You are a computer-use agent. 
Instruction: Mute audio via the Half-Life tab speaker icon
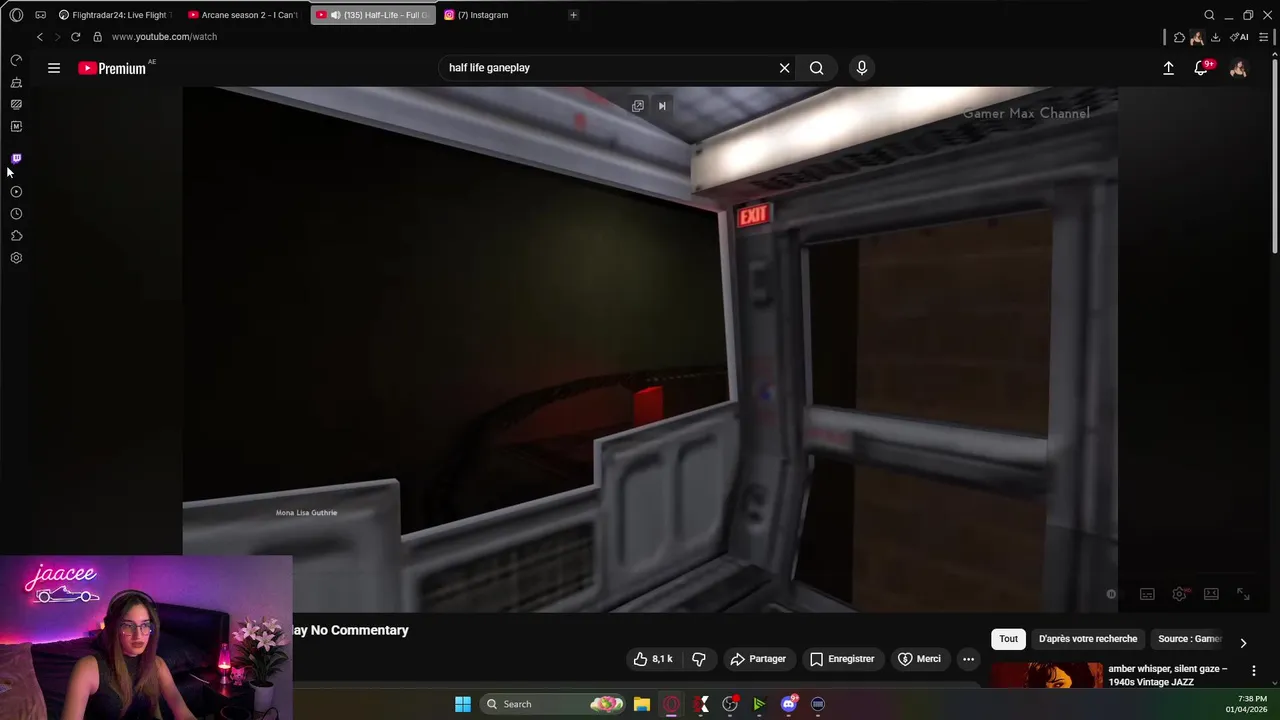coord(335,15)
